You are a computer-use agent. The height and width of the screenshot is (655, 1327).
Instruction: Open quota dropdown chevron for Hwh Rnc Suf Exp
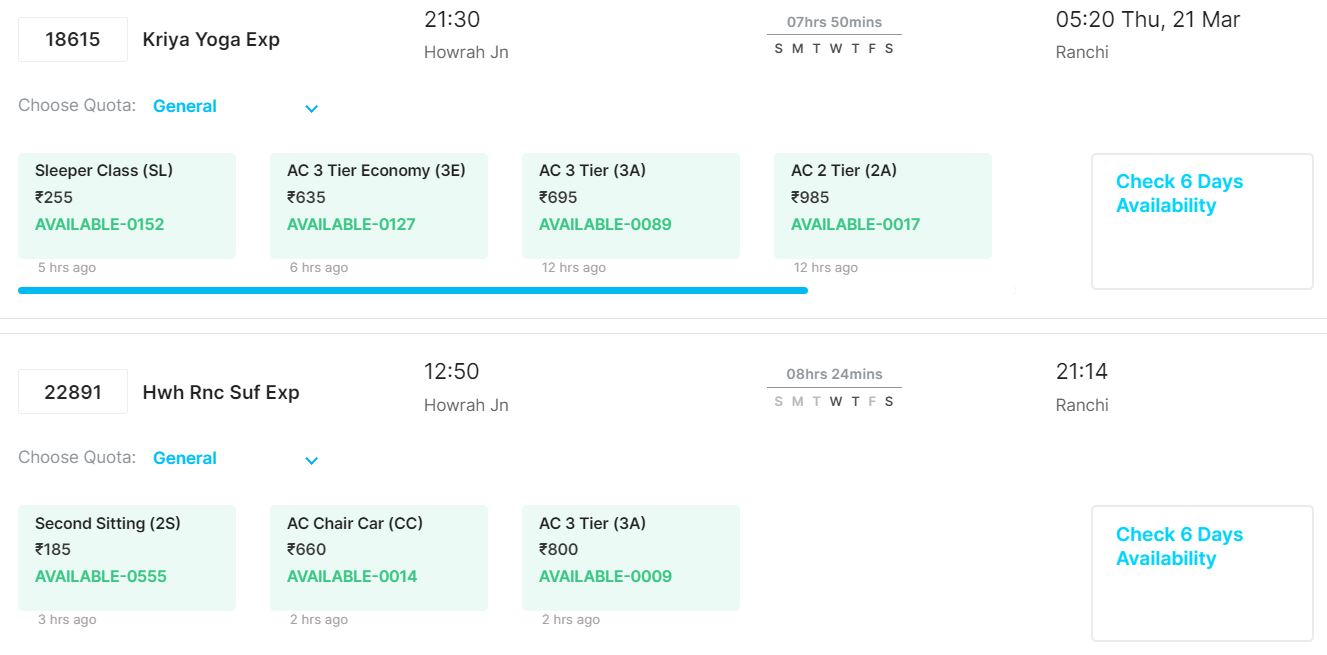(x=311, y=460)
